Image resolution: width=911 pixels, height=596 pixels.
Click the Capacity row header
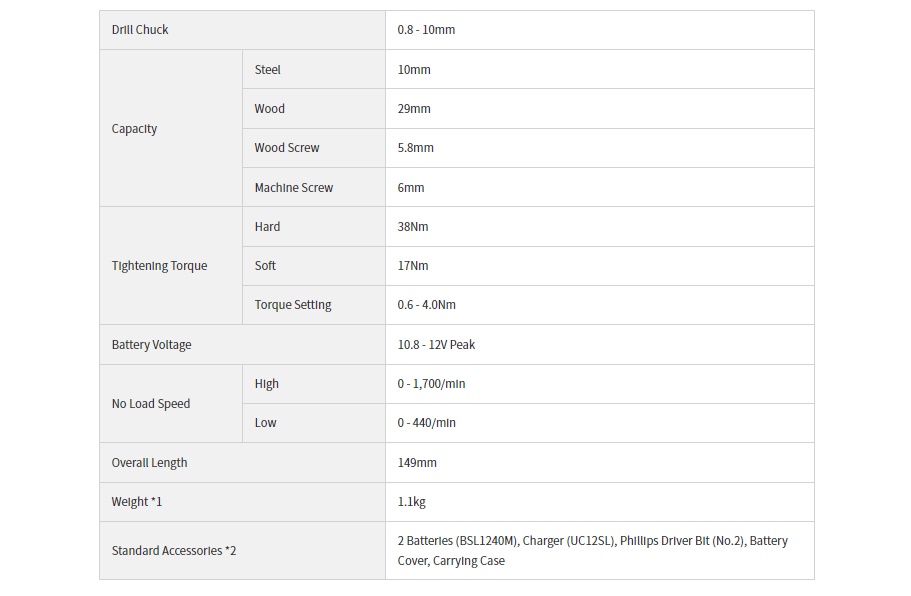coord(171,128)
